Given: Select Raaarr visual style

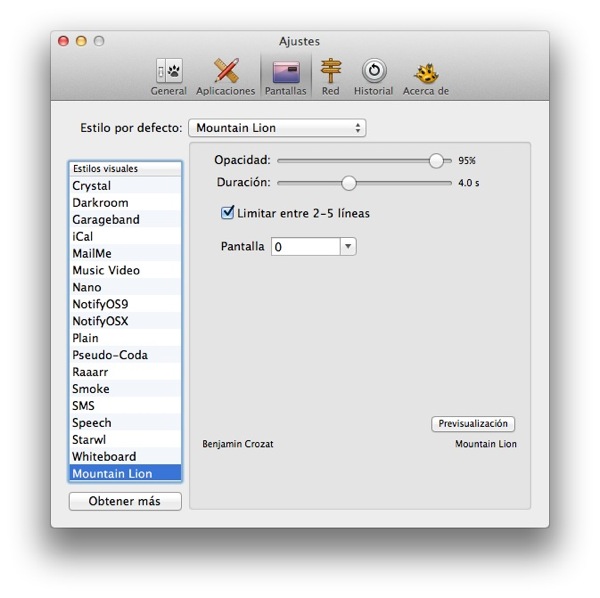Looking at the screenshot, I should 125,372.
